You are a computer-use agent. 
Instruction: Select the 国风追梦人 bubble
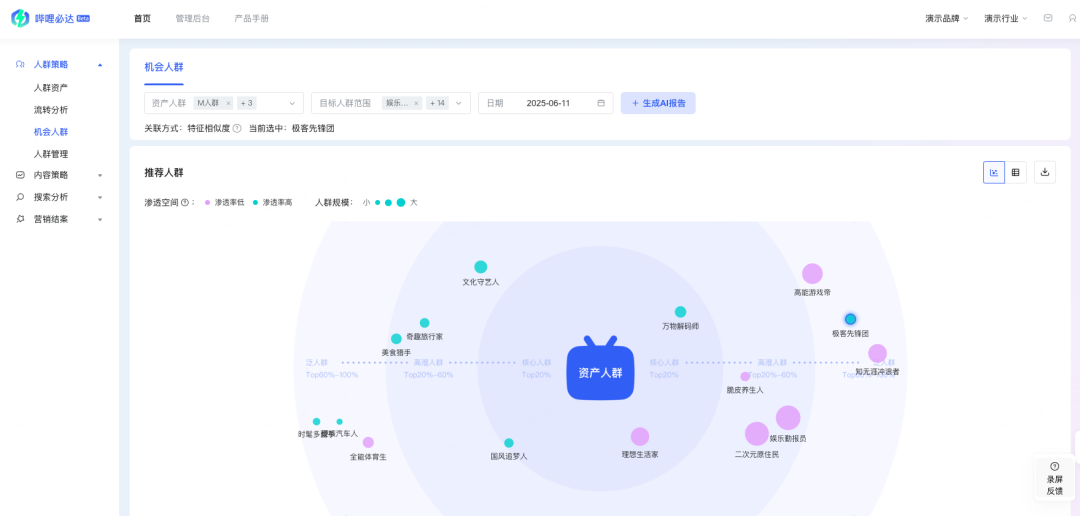509,443
